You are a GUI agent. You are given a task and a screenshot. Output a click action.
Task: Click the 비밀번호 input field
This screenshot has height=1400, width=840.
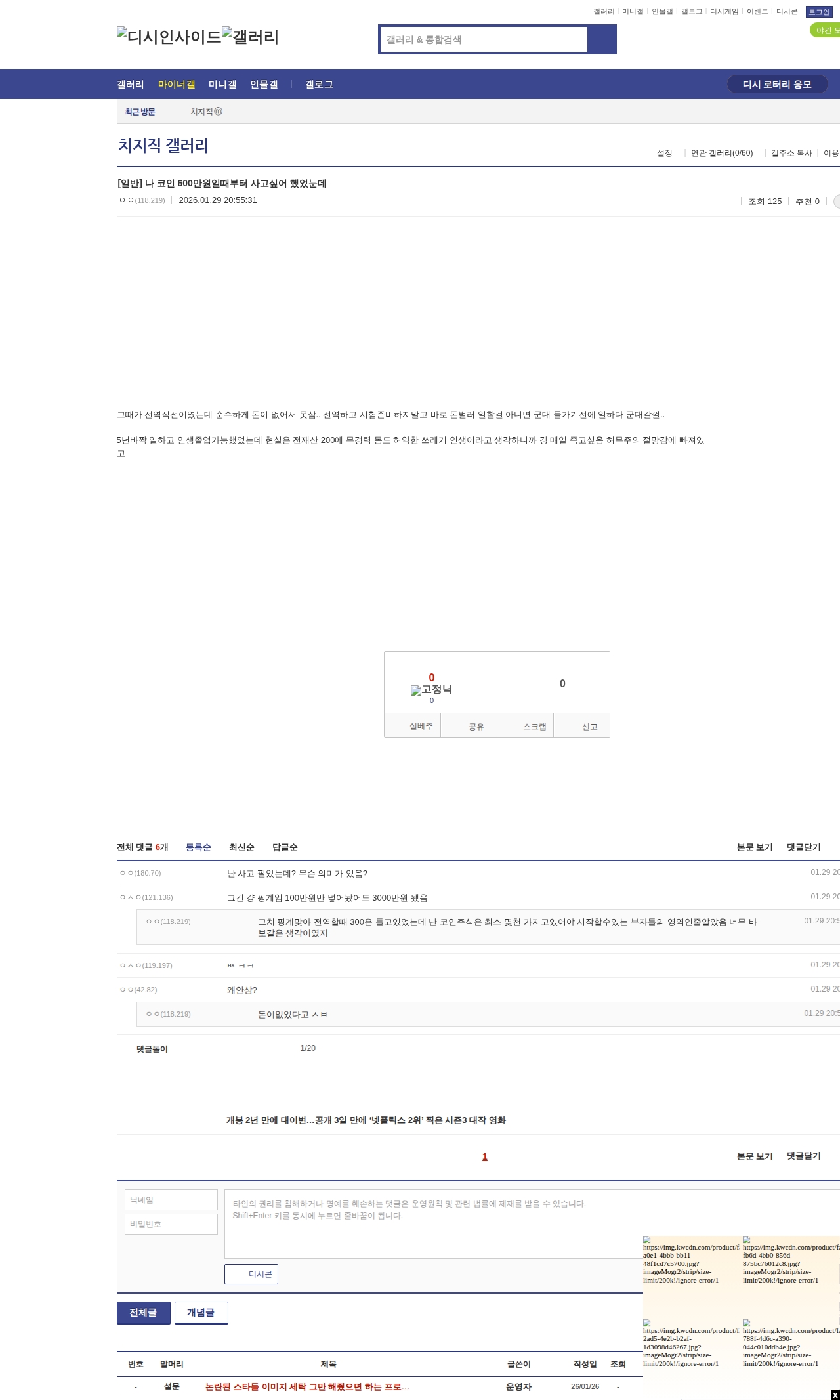coord(171,1224)
